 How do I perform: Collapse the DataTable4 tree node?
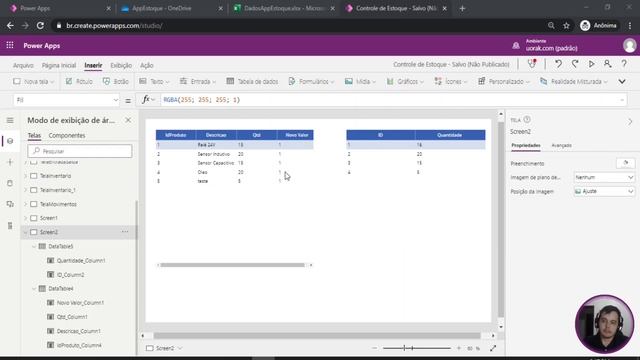tap(34, 289)
